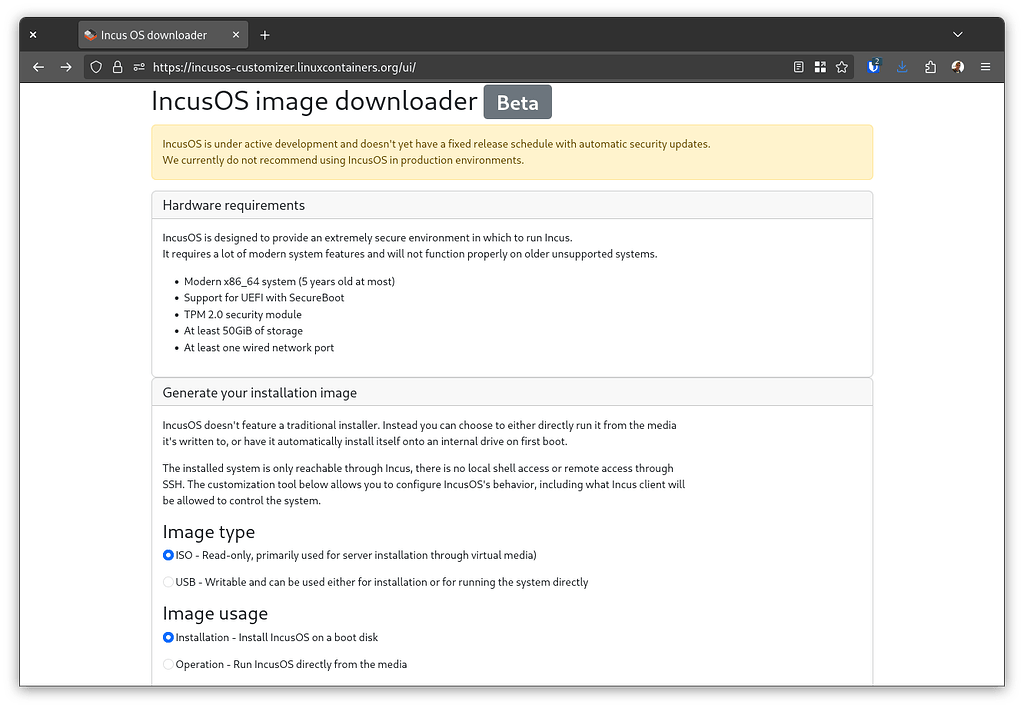Click the tracking protection shield icon

coord(95,67)
